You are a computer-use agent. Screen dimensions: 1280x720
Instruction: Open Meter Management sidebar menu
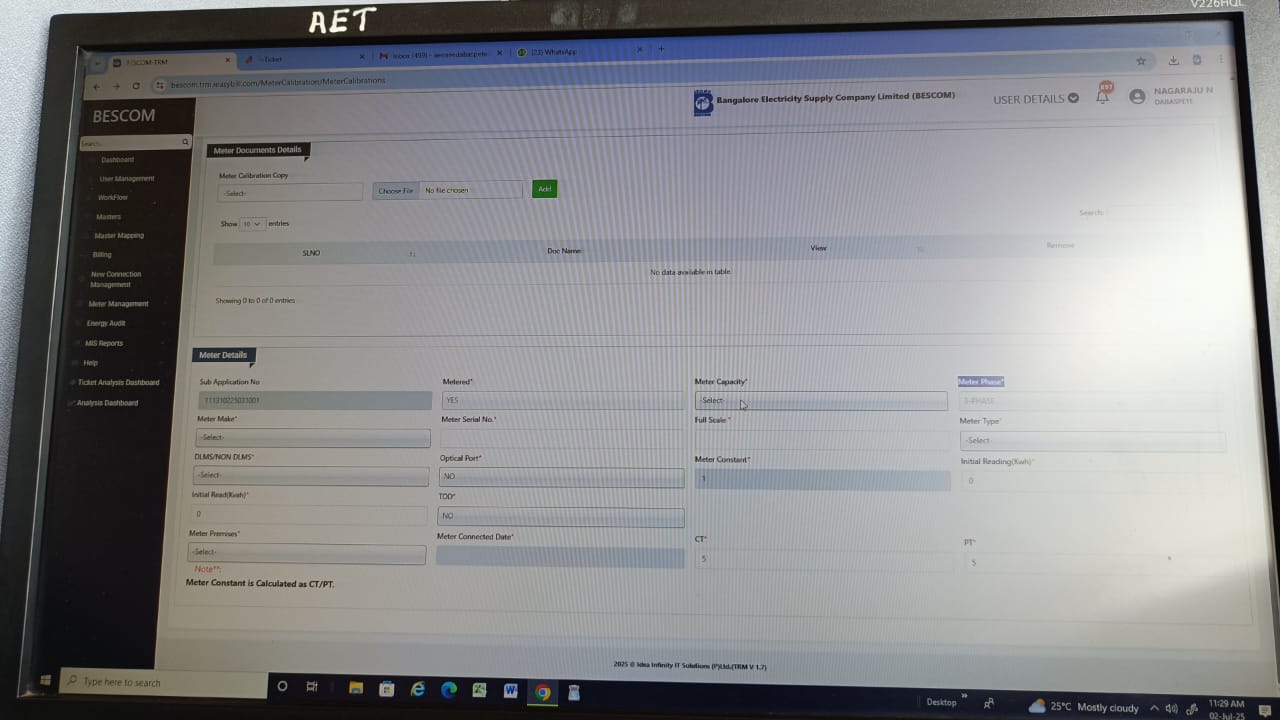pos(118,304)
